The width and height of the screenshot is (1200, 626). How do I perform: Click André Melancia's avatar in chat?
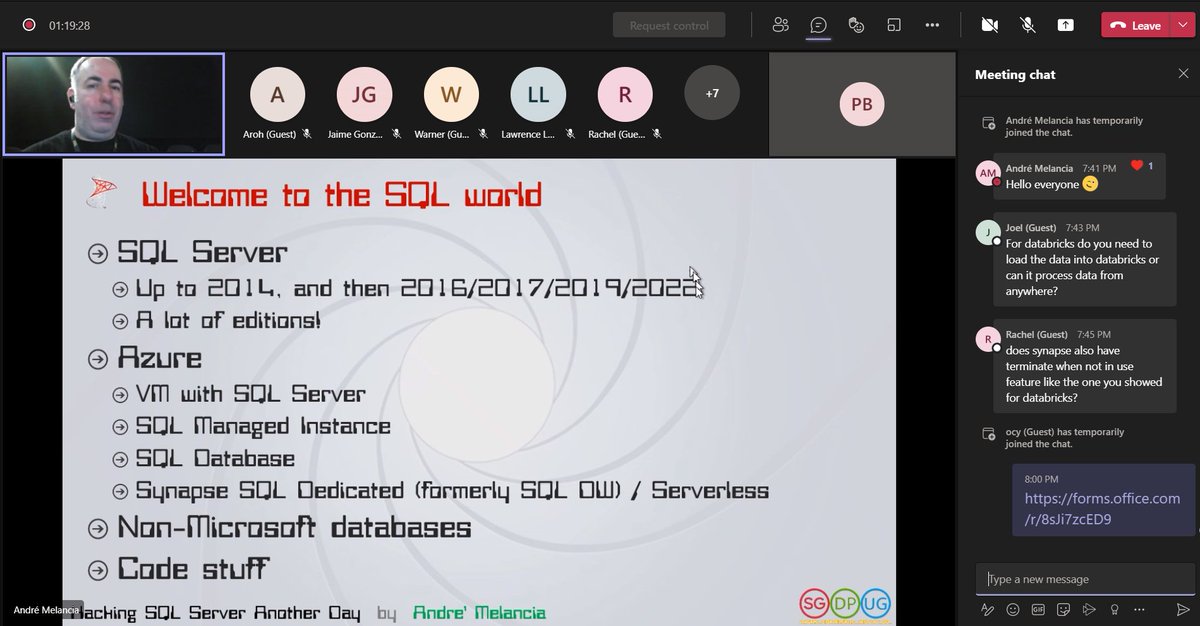[x=987, y=173]
